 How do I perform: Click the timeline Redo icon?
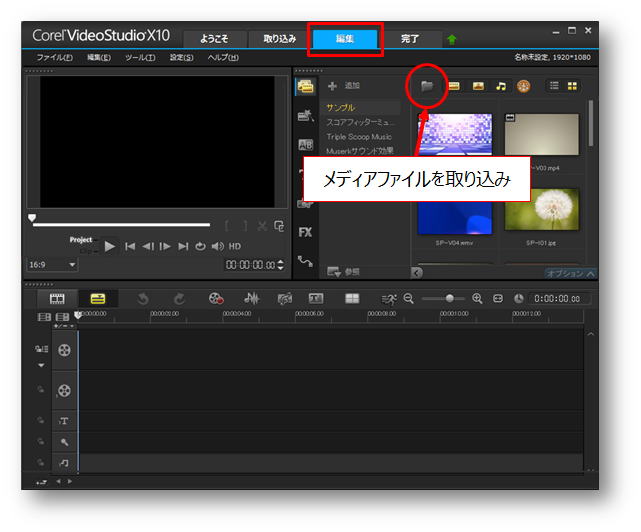(179, 299)
